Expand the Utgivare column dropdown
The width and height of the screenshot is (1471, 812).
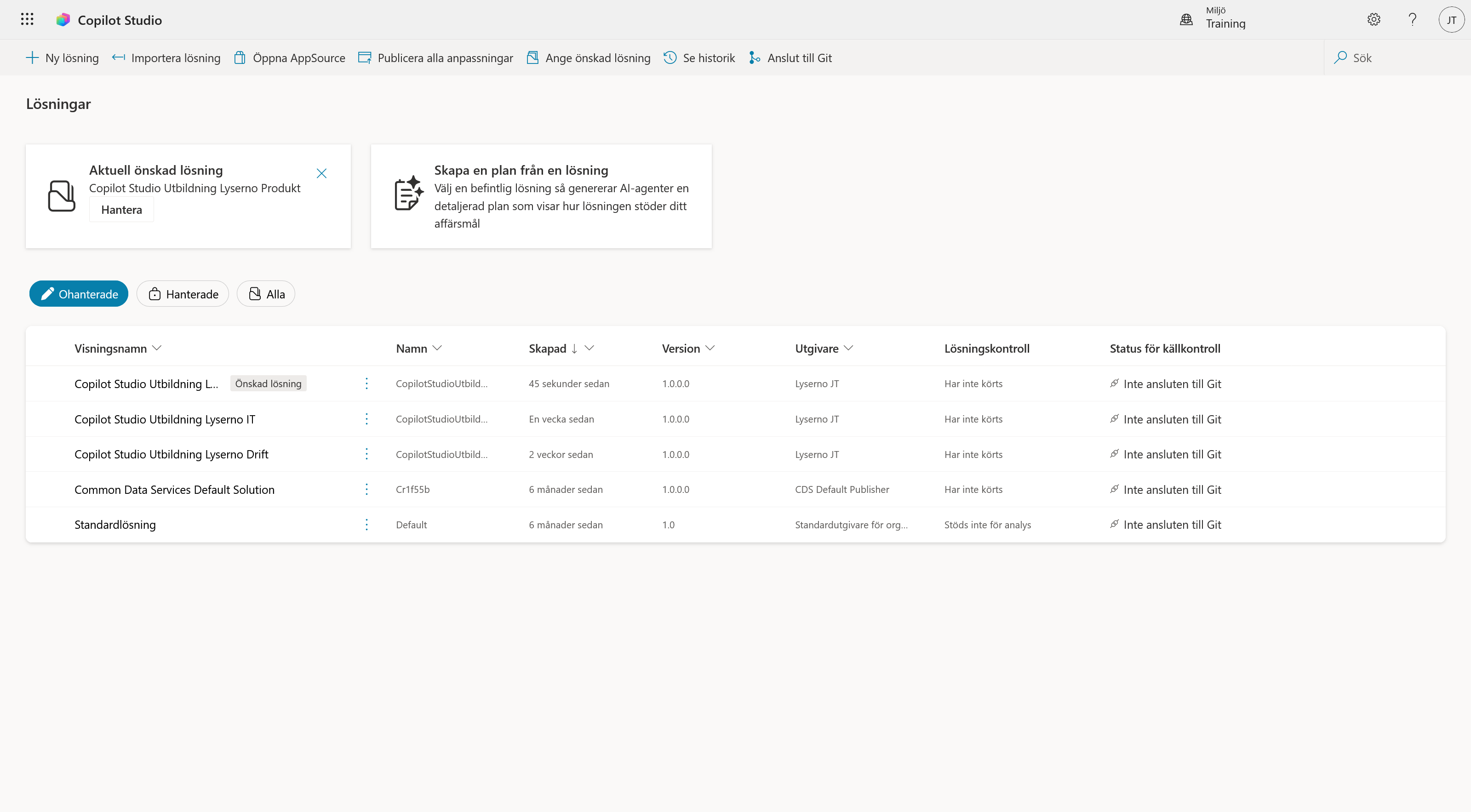[x=848, y=348]
